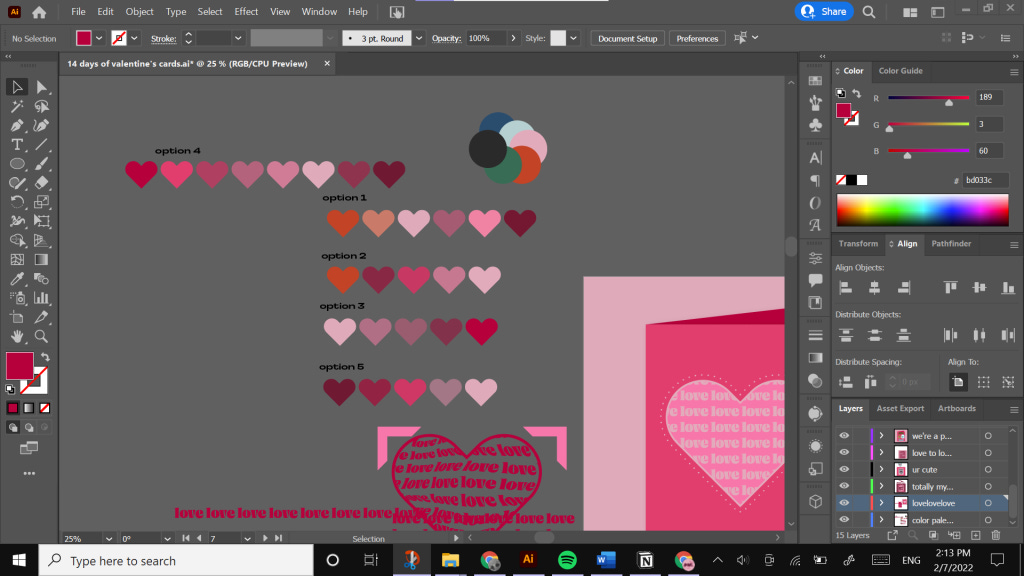Click the hex color input field
The width and height of the screenshot is (1024, 576).
point(986,180)
